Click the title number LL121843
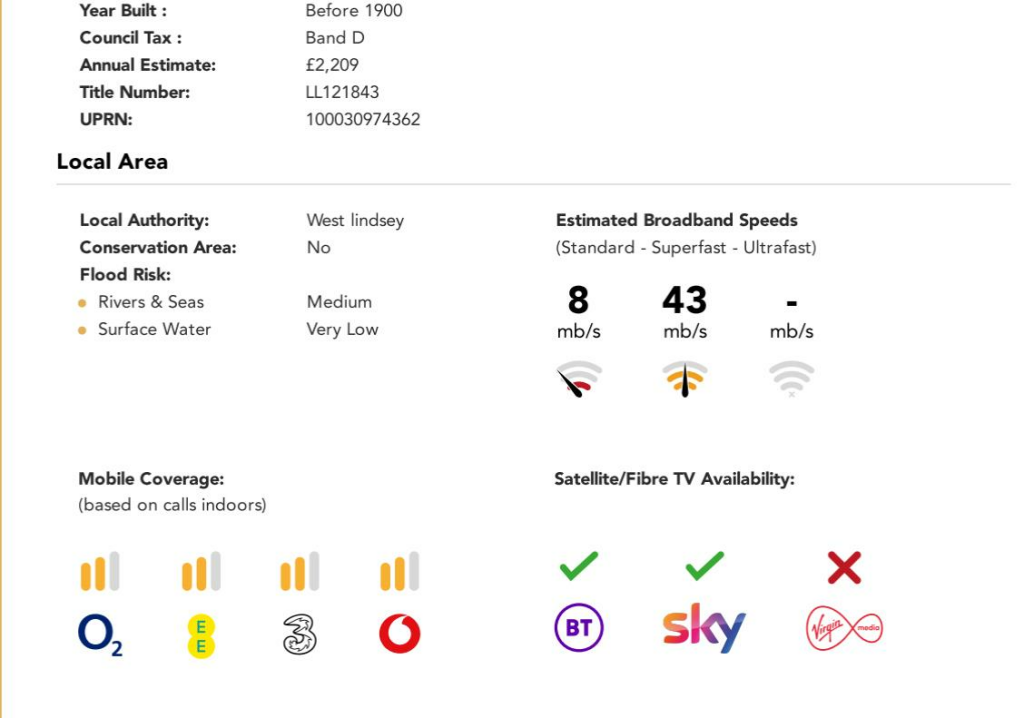 click(342, 92)
